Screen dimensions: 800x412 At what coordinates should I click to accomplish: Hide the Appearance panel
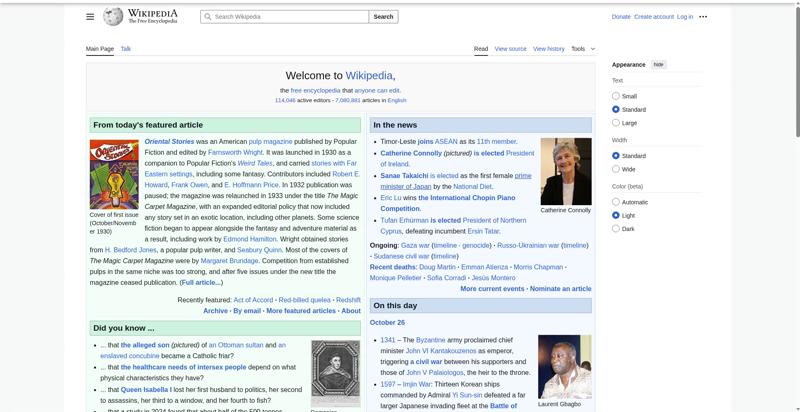658,64
